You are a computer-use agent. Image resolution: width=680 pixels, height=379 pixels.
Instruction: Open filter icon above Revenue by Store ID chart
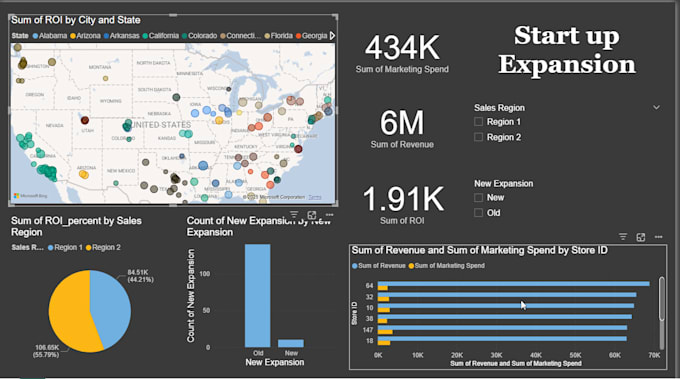tap(623, 237)
